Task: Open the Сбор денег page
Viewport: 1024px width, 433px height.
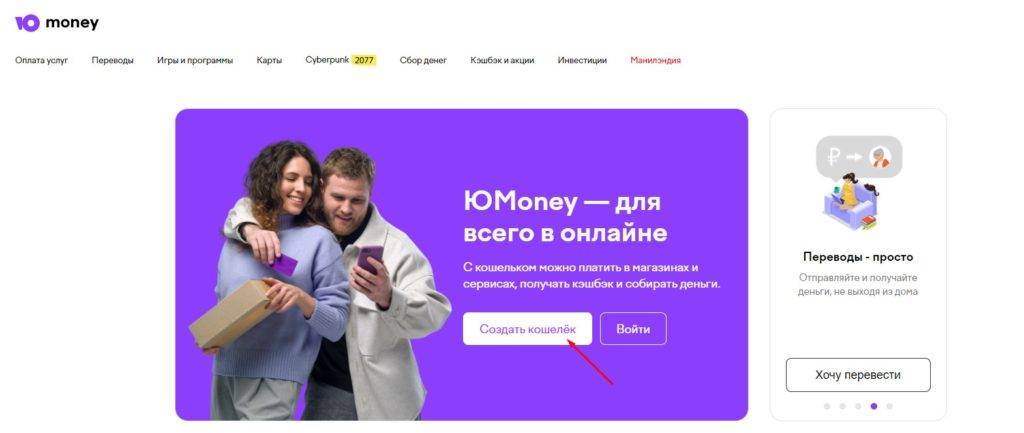Action: coord(423,60)
